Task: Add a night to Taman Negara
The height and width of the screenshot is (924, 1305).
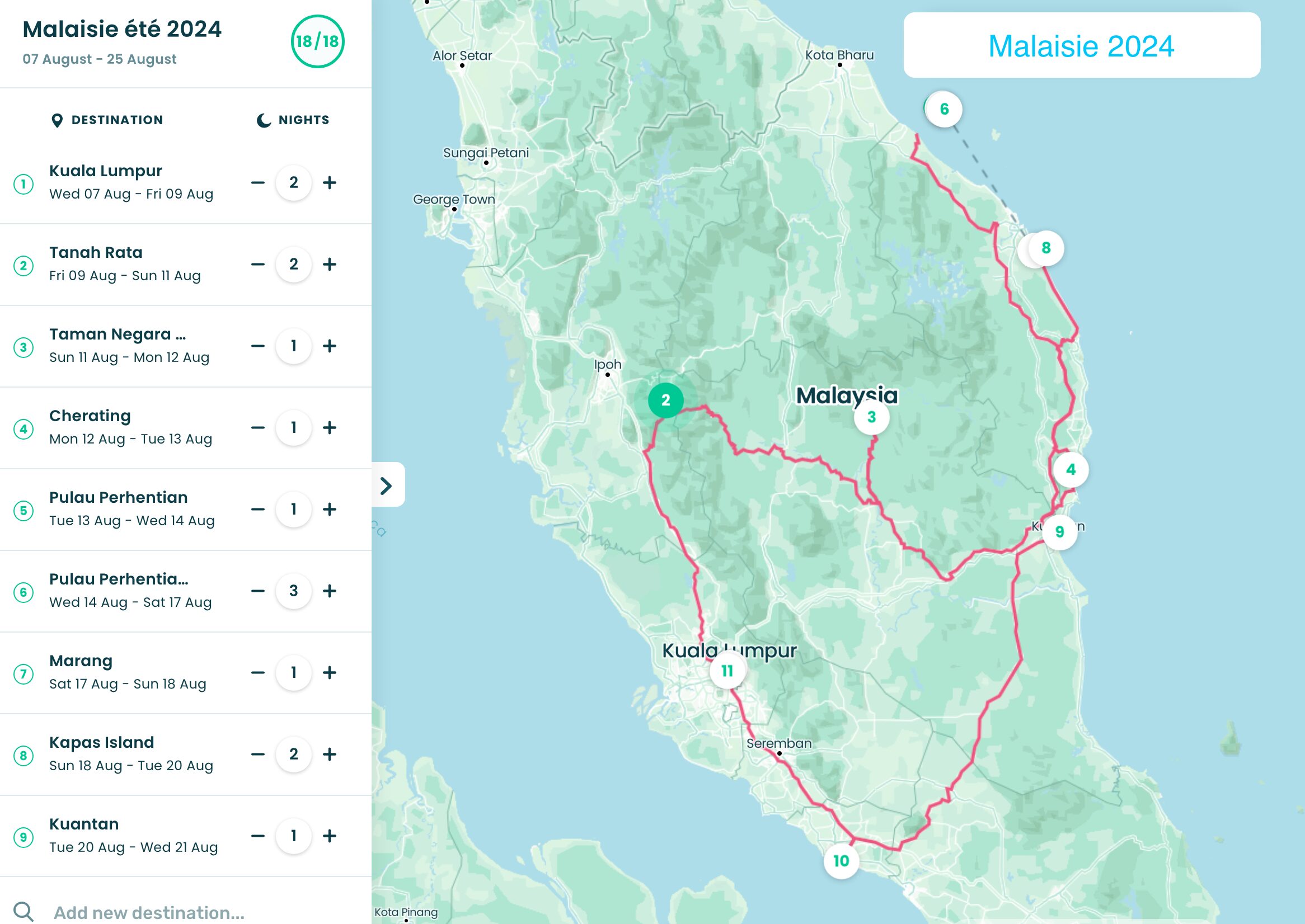Action: pos(330,346)
